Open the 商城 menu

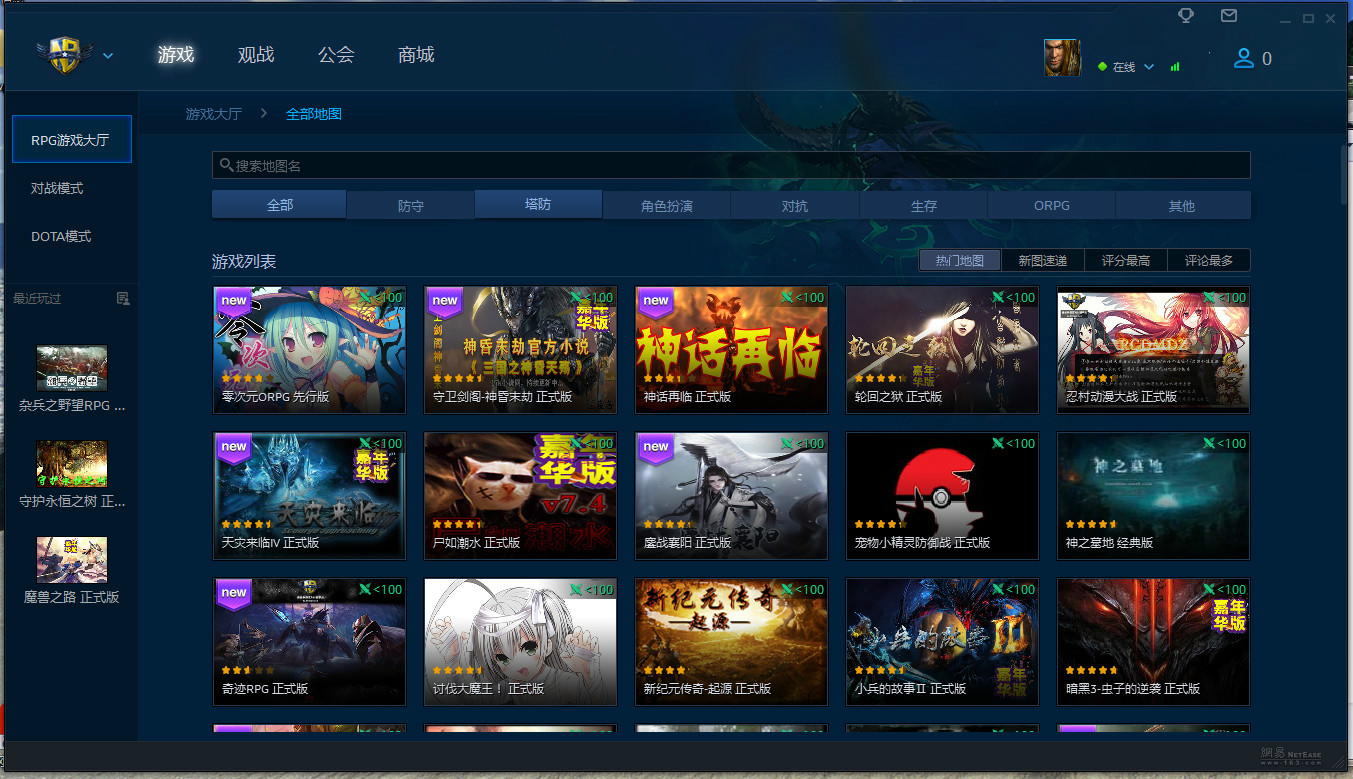coord(416,55)
